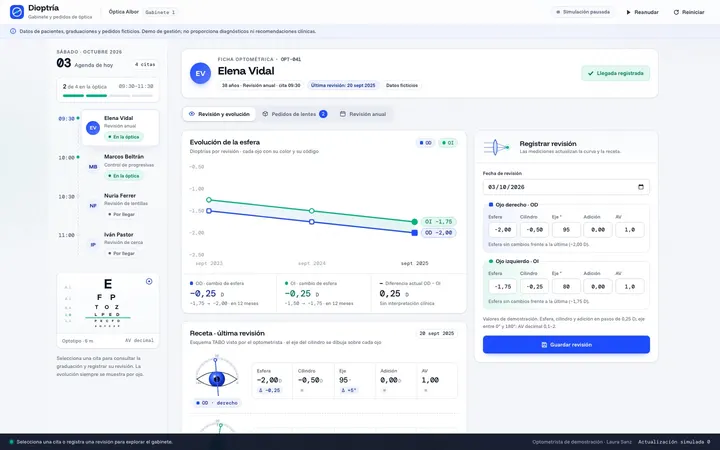The image size is (720, 450).
Task: Click the IP avatar for Iván Pastor
Action: click(x=93, y=245)
